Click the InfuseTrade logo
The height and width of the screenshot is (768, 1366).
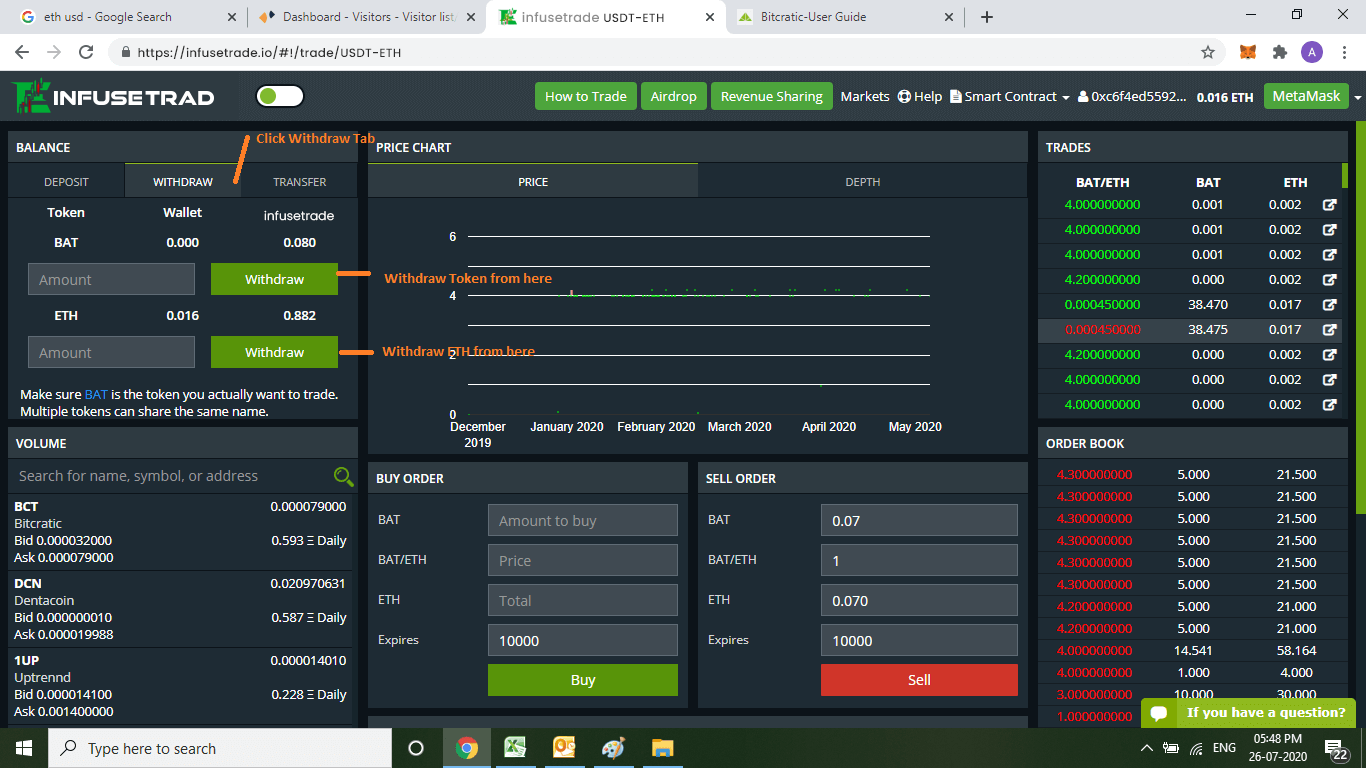point(114,97)
